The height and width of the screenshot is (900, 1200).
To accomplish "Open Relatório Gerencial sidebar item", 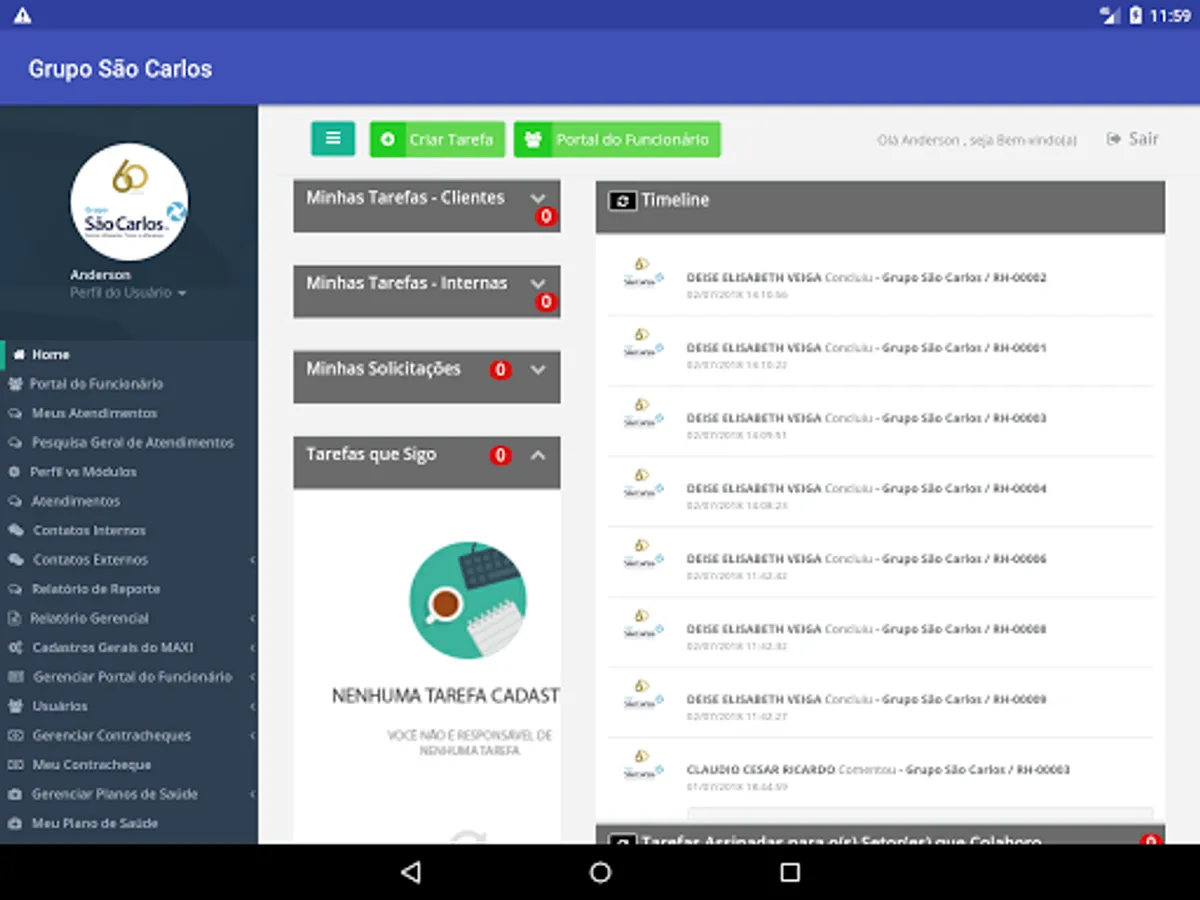I will (x=129, y=618).
